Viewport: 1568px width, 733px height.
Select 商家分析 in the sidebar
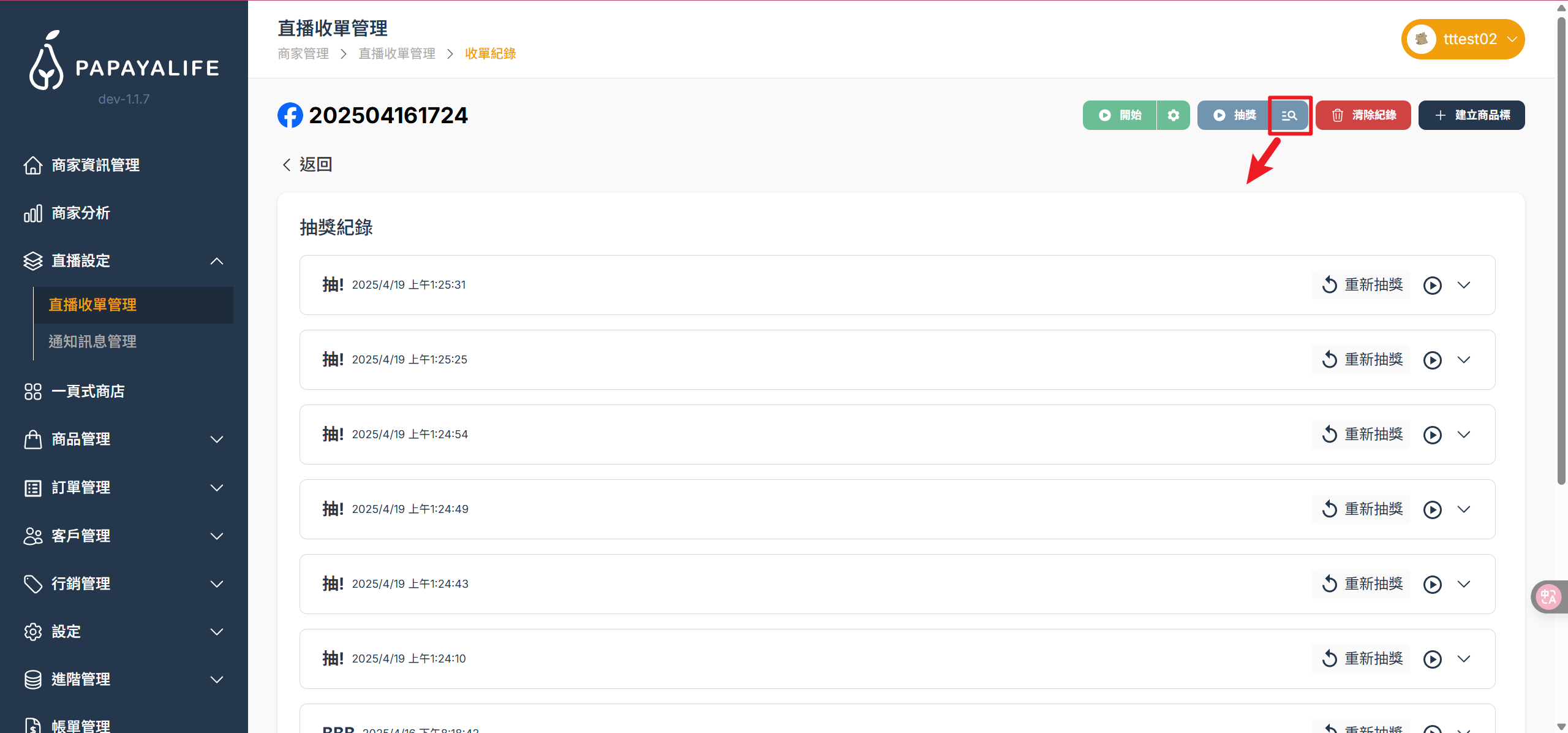[x=81, y=213]
